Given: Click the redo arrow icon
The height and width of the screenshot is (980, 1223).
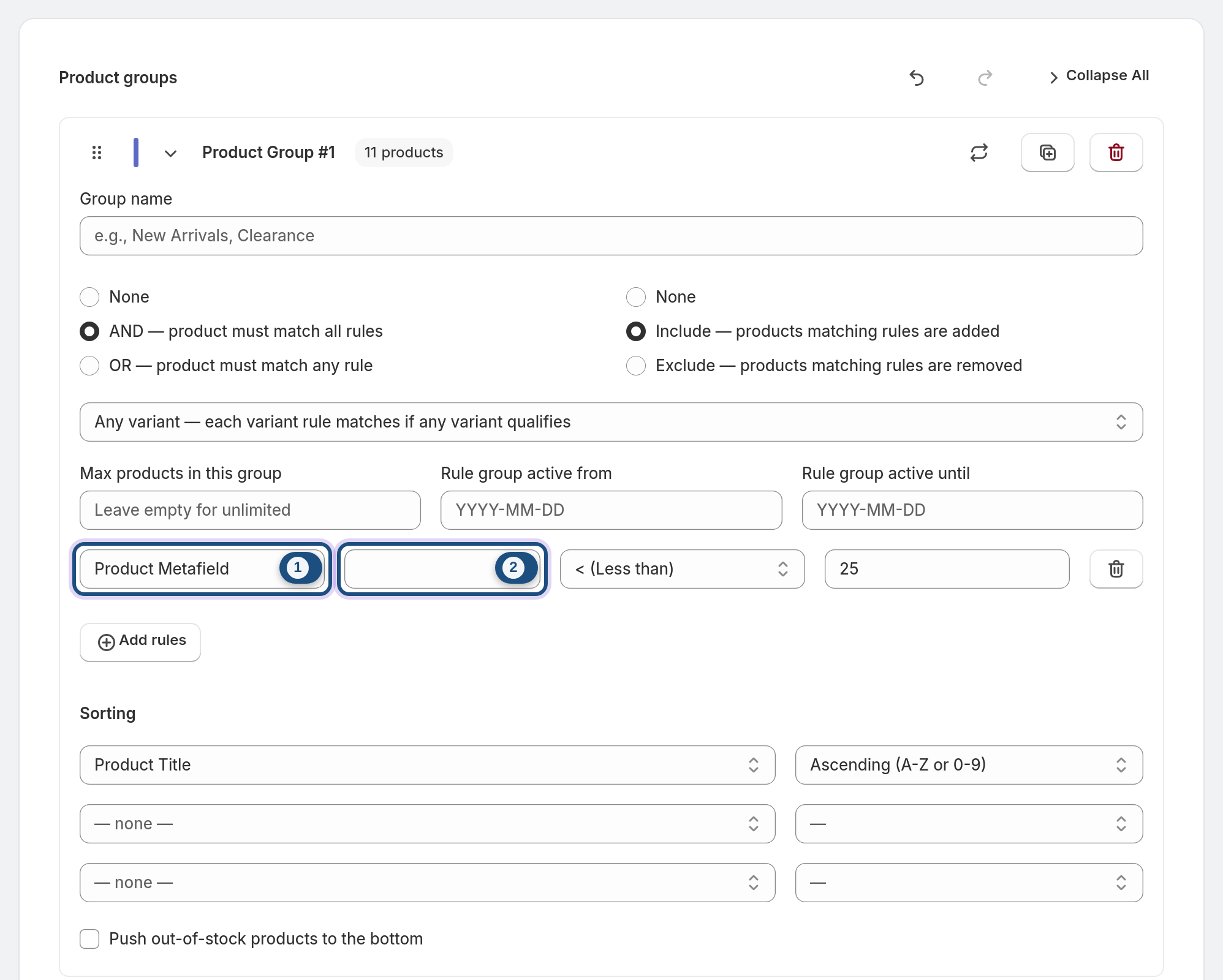Looking at the screenshot, I should 985,78.
